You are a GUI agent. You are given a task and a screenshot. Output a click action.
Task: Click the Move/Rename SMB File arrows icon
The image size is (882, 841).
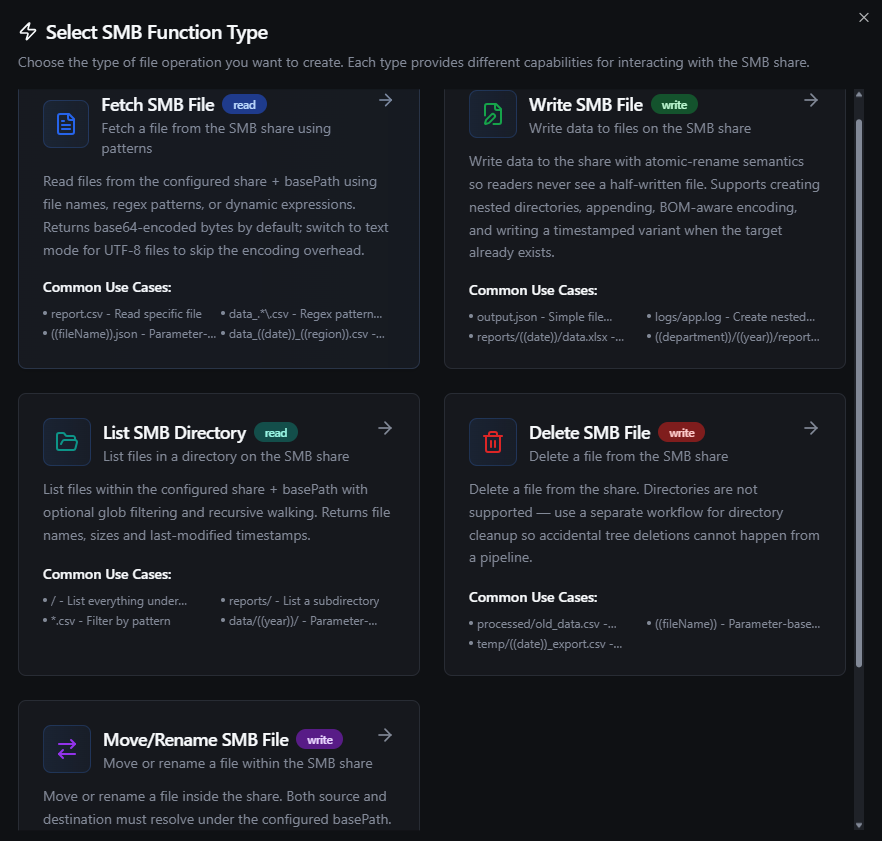67,749
